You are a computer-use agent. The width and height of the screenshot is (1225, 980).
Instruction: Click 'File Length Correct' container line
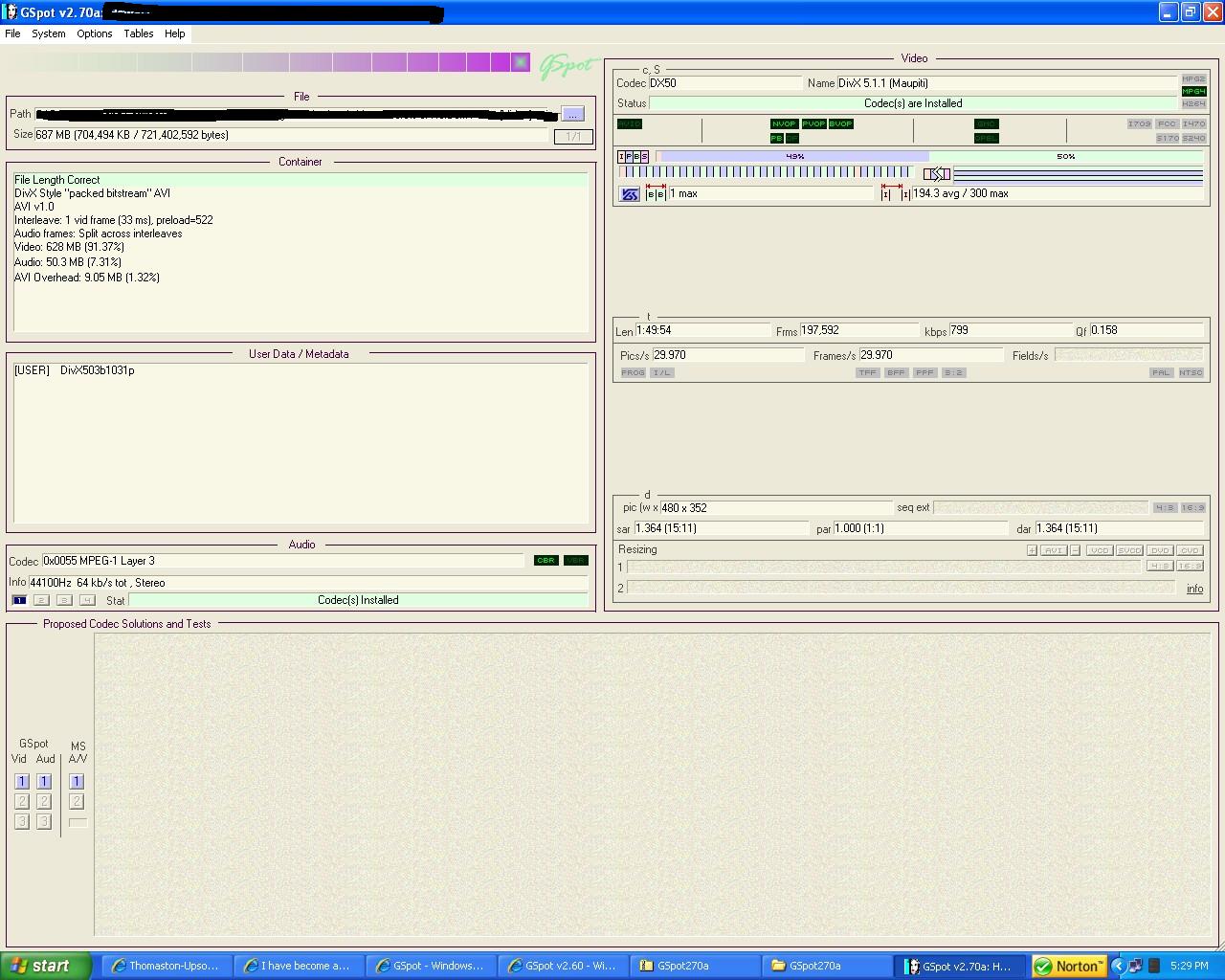(x=301, y=180)
